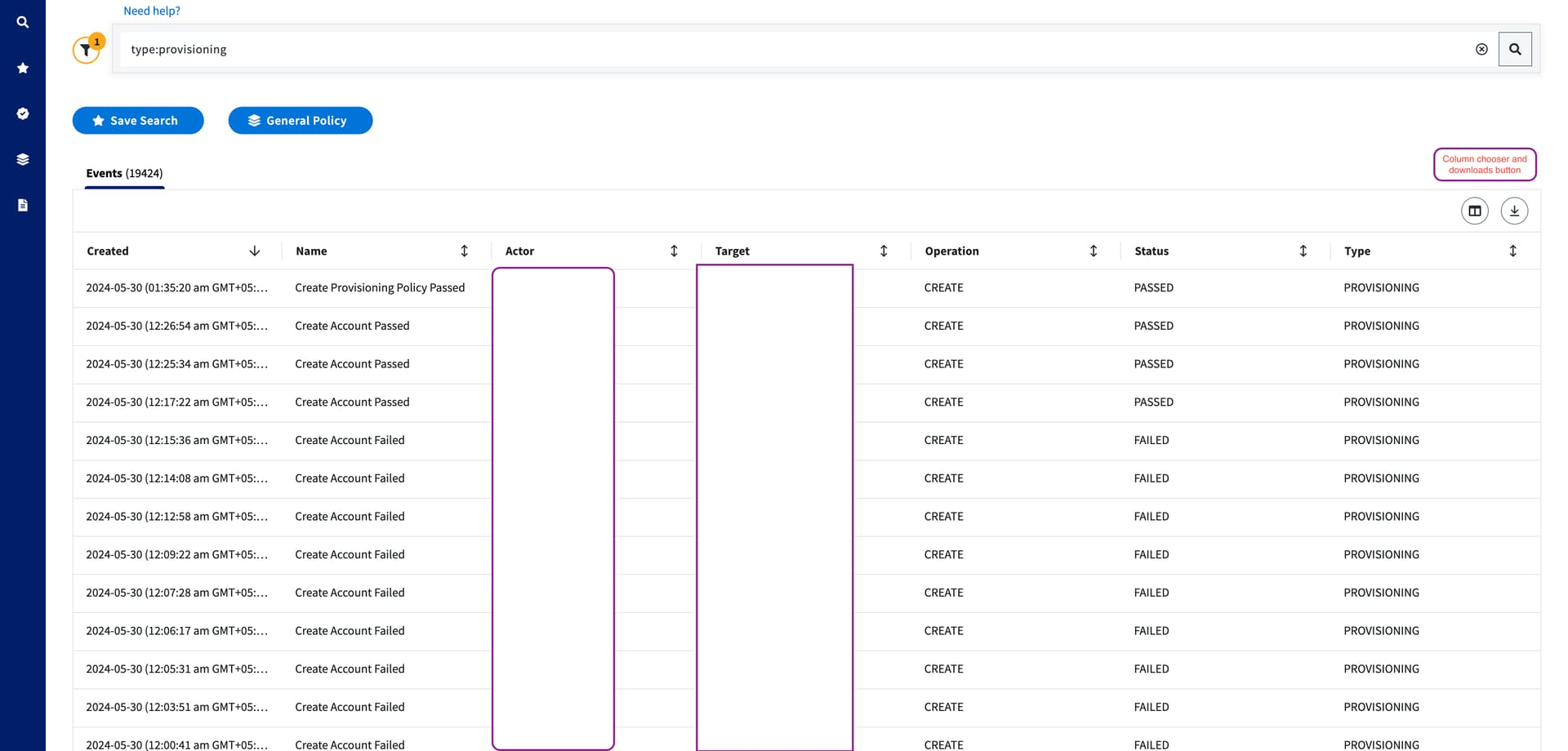The height and width of the screenshot is (751, 1568).
Task: Sort by Created column arrow
Action: pyautogui.click(x=255, y=251)
